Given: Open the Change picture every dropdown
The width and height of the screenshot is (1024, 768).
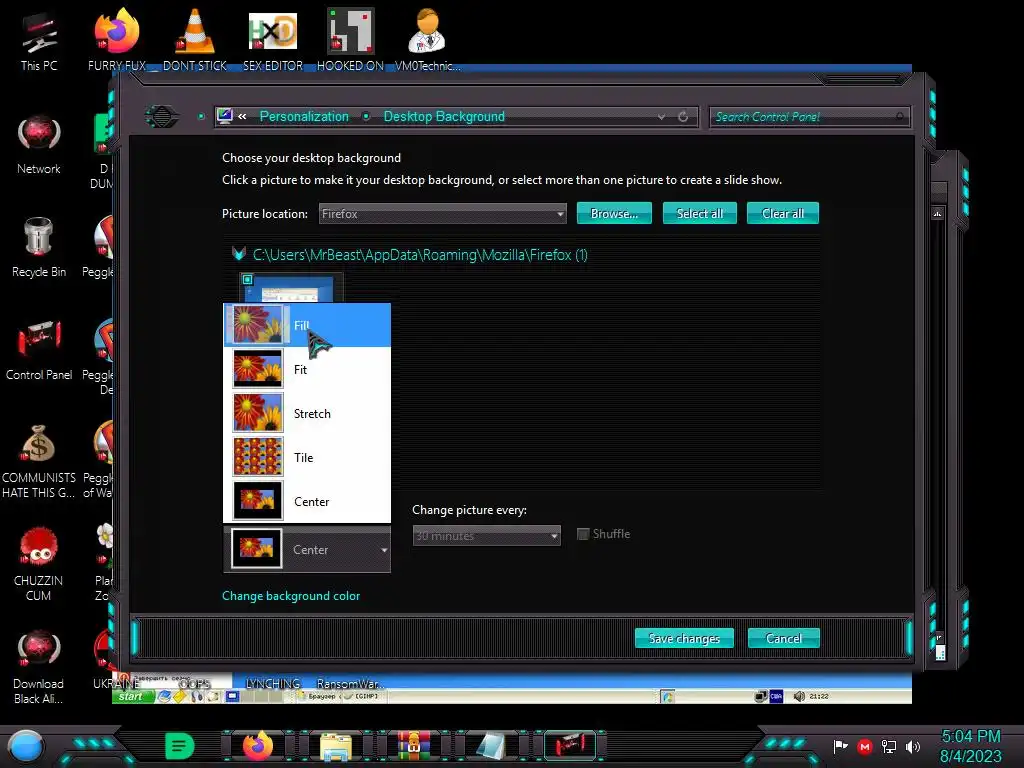Looking at the screenshot, I should 486,536.
